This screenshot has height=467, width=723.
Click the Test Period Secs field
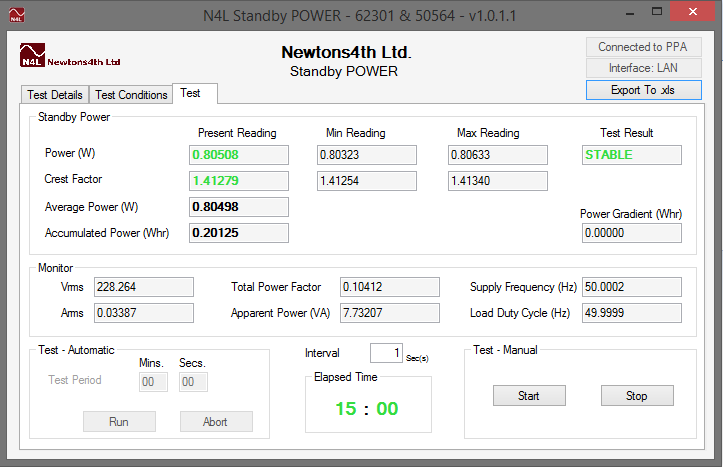(193, 382)
